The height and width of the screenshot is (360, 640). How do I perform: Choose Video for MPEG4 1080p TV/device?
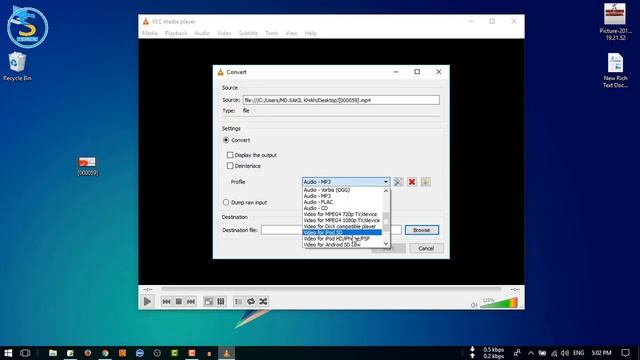coord(342,220)
